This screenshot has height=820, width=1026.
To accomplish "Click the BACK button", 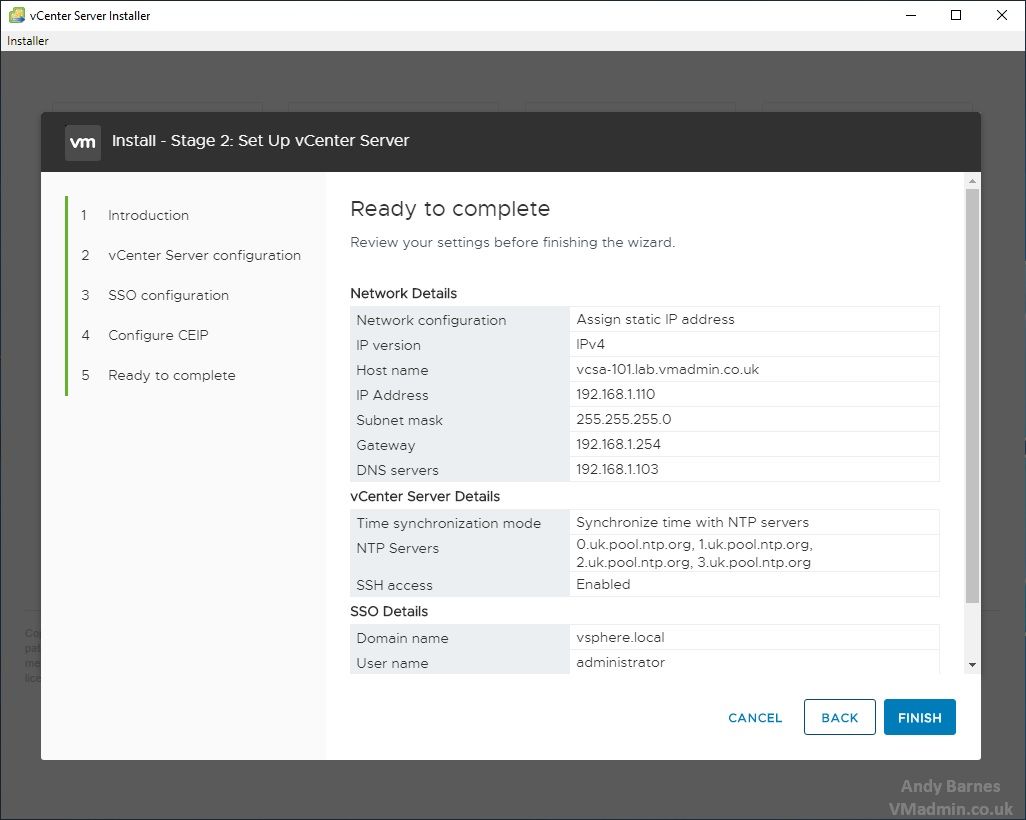I will coord(840,717).
